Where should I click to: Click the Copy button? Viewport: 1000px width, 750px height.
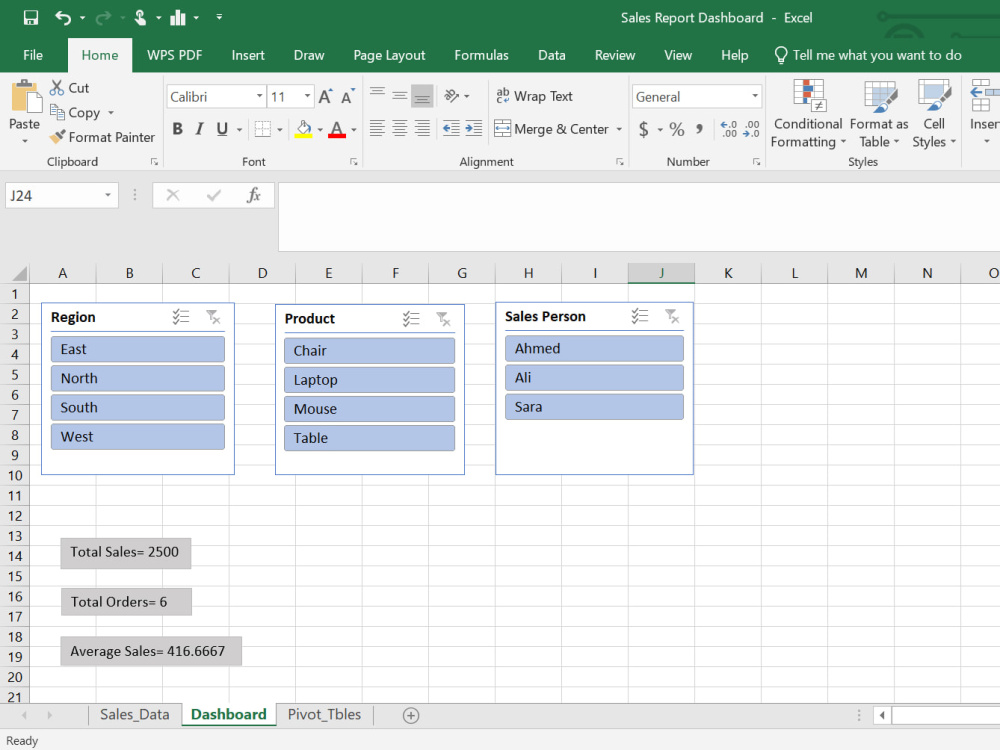tap(75, 112)
